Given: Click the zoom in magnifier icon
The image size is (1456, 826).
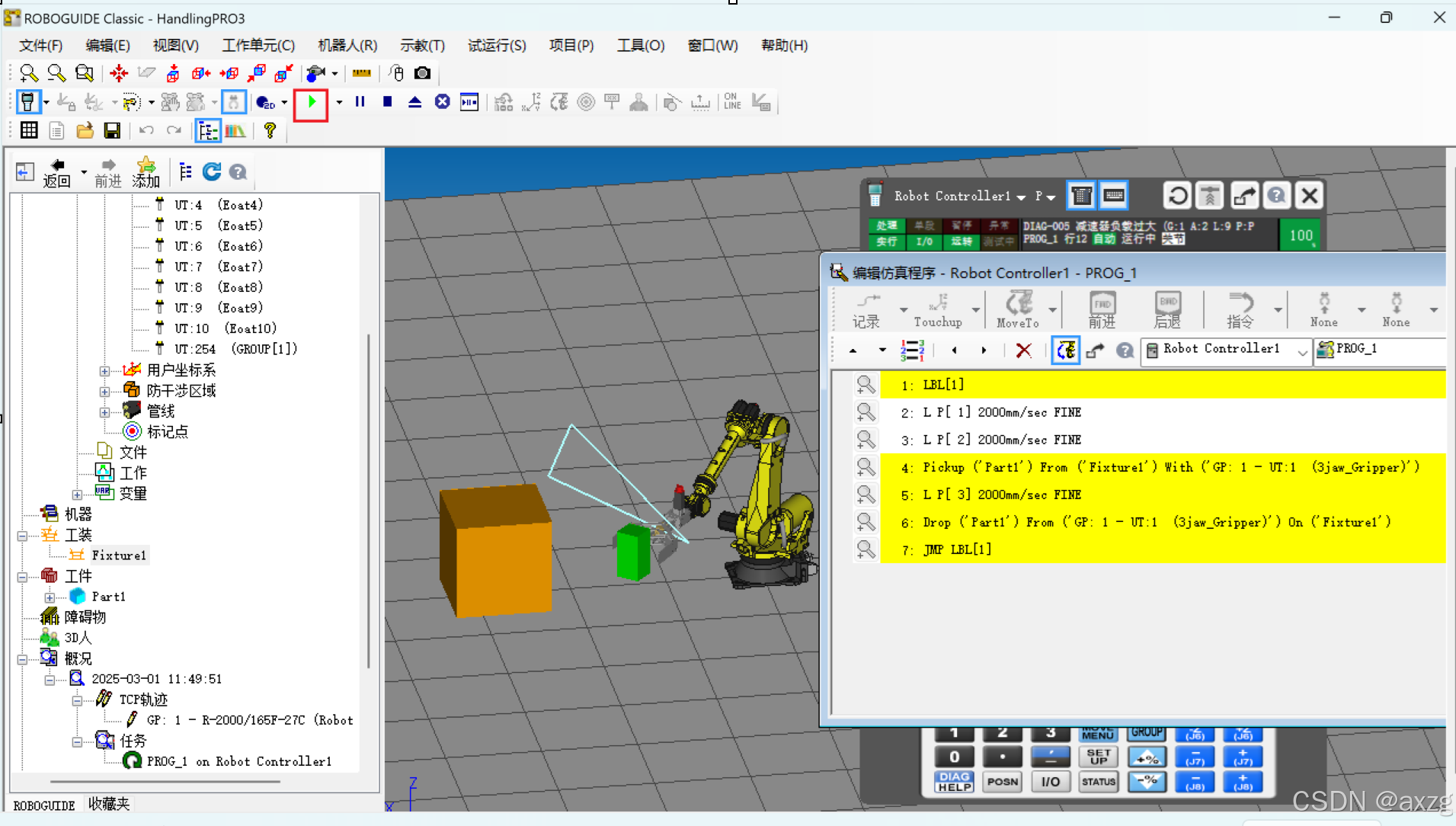Looking at the screenshot, I should click(x=28, y=73).
